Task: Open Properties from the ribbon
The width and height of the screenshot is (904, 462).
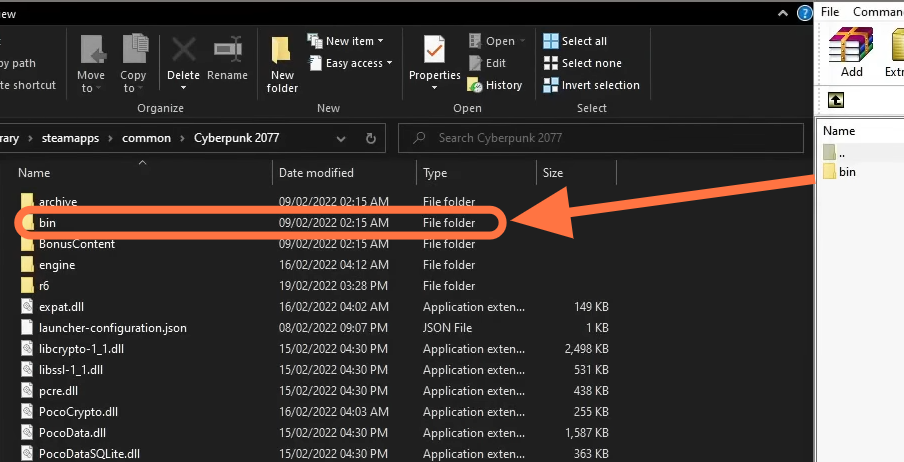Action: click(434, 58)
